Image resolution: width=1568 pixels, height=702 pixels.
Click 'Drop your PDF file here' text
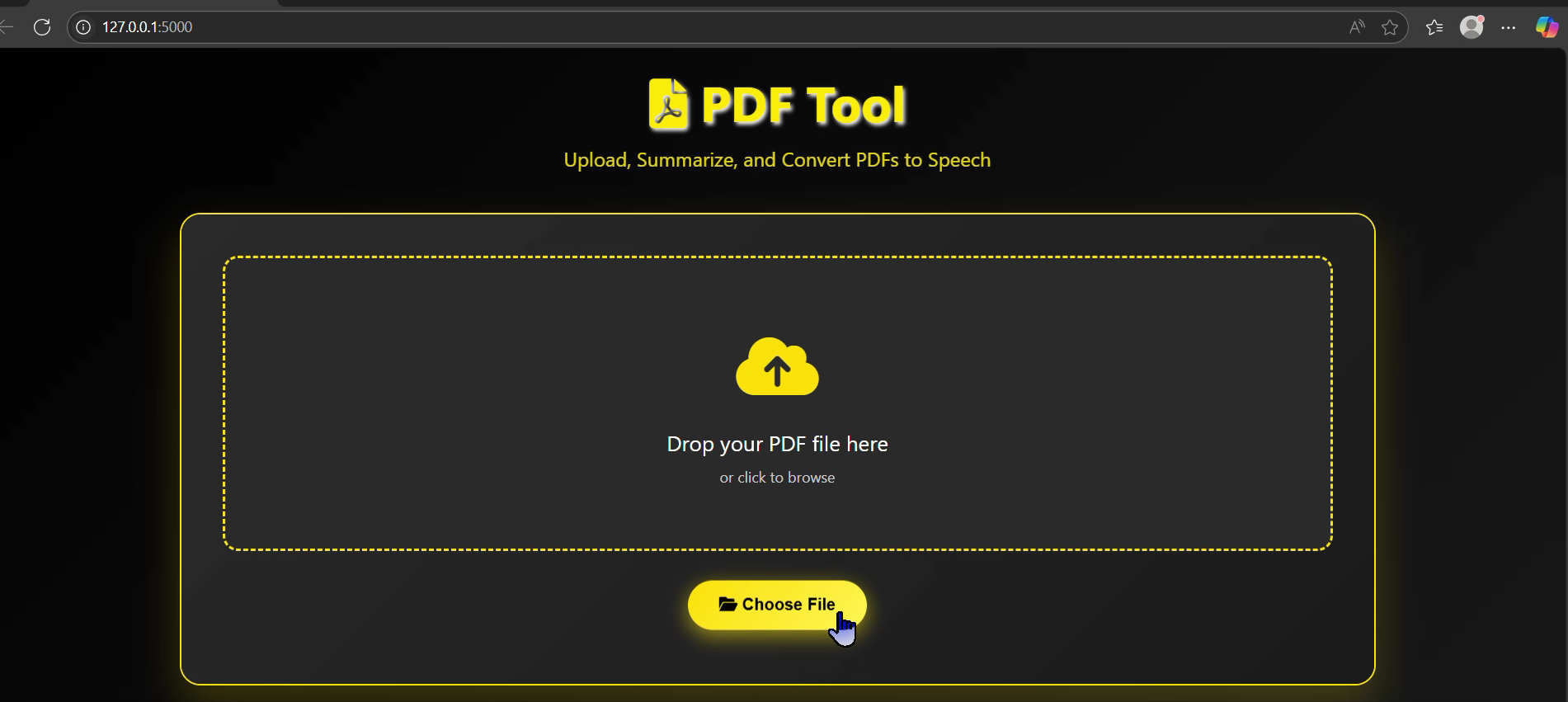(x=777, y=444)
